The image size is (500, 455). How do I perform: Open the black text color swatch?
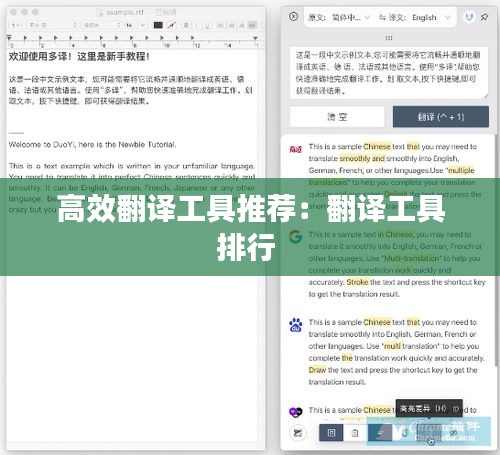click(158, 25)
